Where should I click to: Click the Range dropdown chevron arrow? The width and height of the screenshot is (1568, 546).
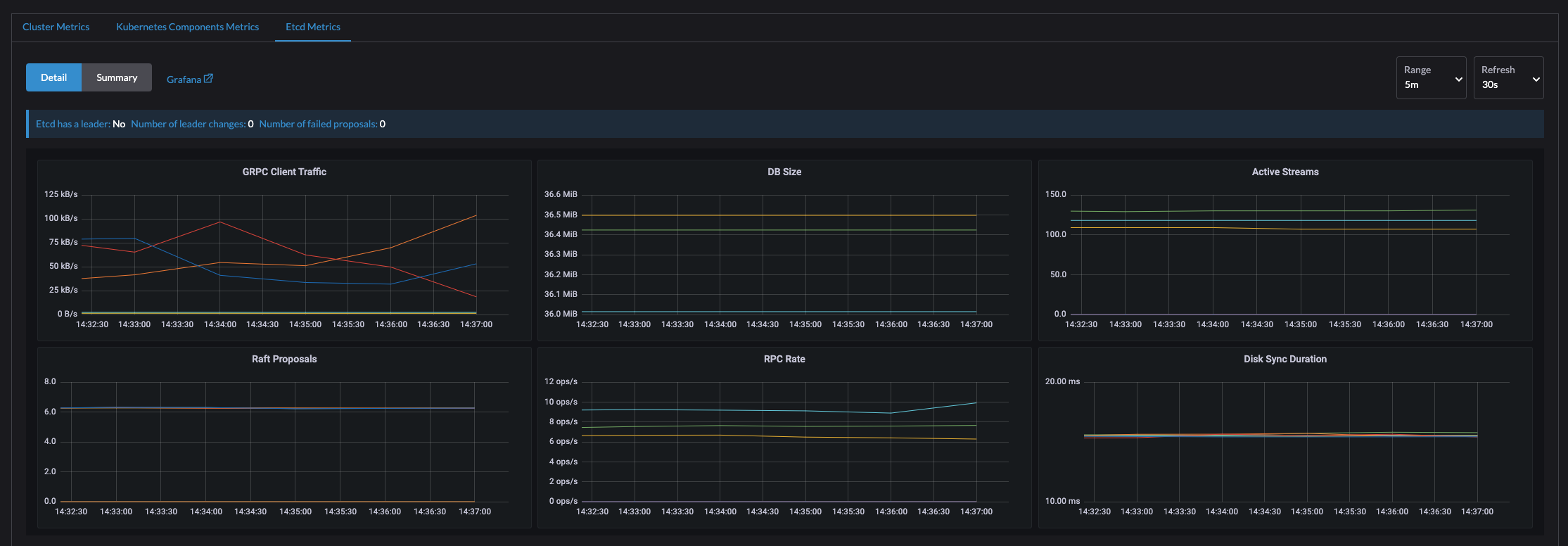tap(1458, 80)
